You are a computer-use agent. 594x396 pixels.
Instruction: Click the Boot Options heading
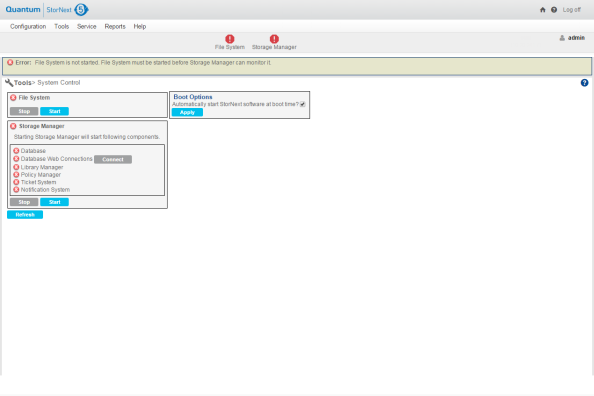tap(193, 97)
